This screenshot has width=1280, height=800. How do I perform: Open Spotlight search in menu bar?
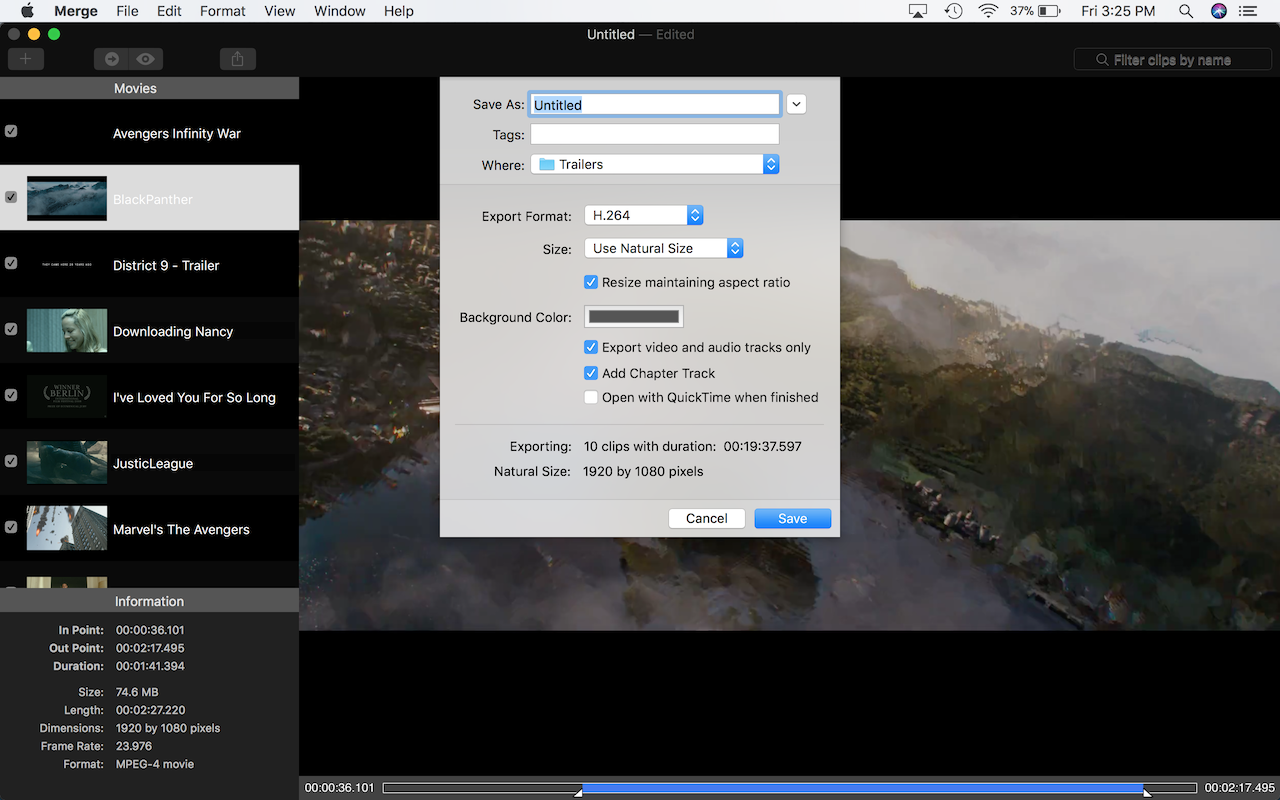1186,11
